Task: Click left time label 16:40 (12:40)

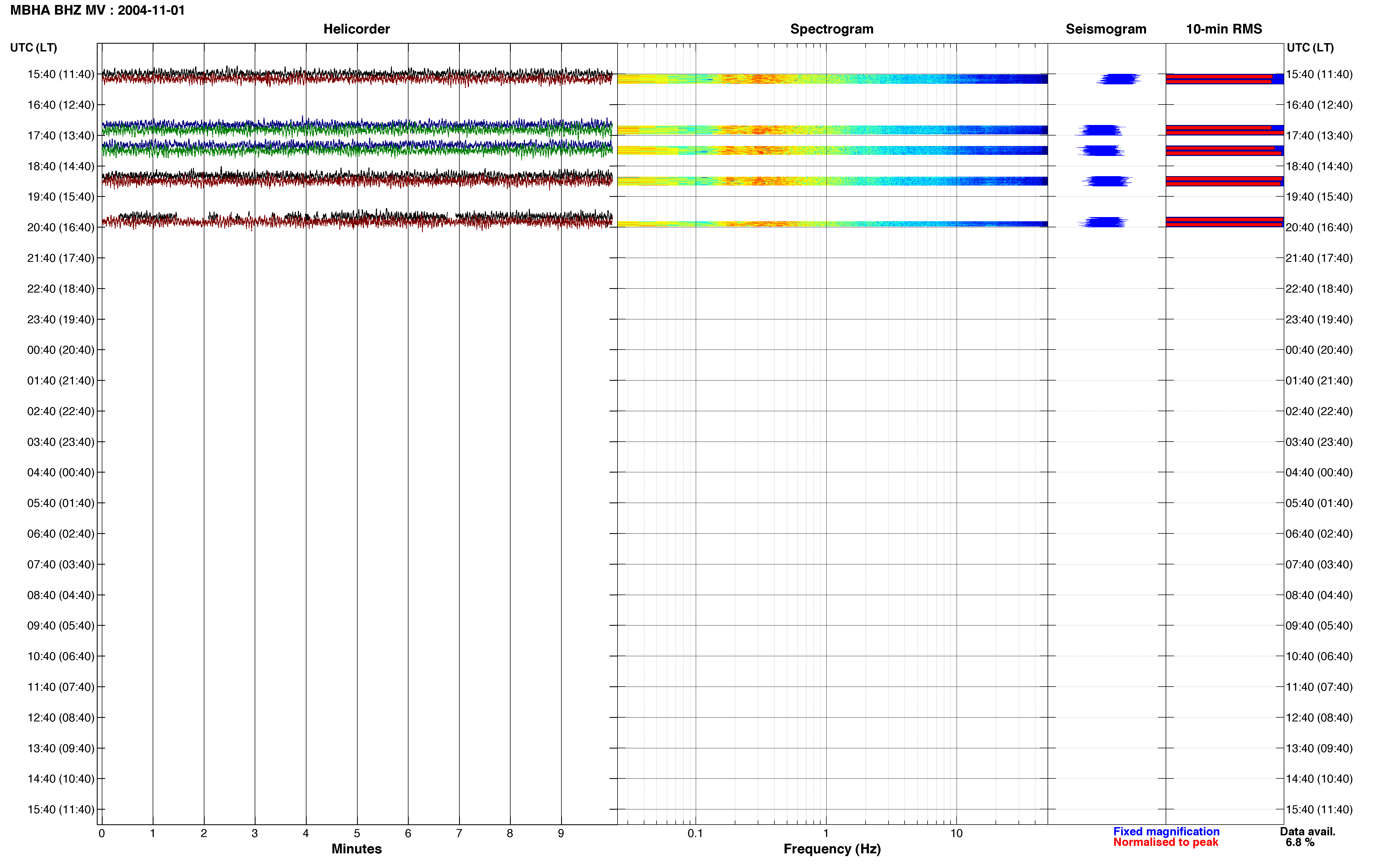Action: pyautogui.click(x=61, y=105)
